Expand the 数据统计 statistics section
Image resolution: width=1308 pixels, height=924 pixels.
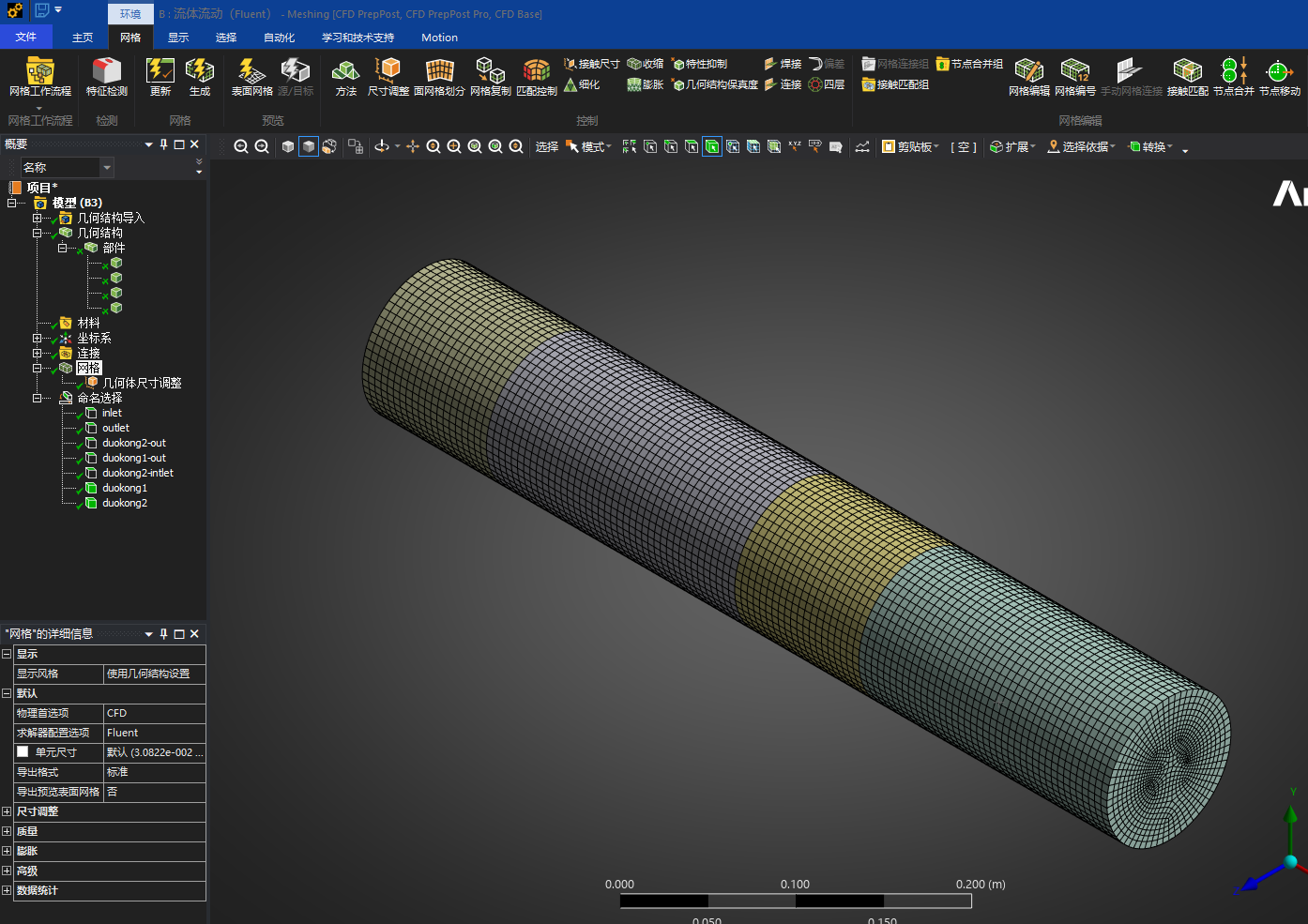tap(7, 890)
